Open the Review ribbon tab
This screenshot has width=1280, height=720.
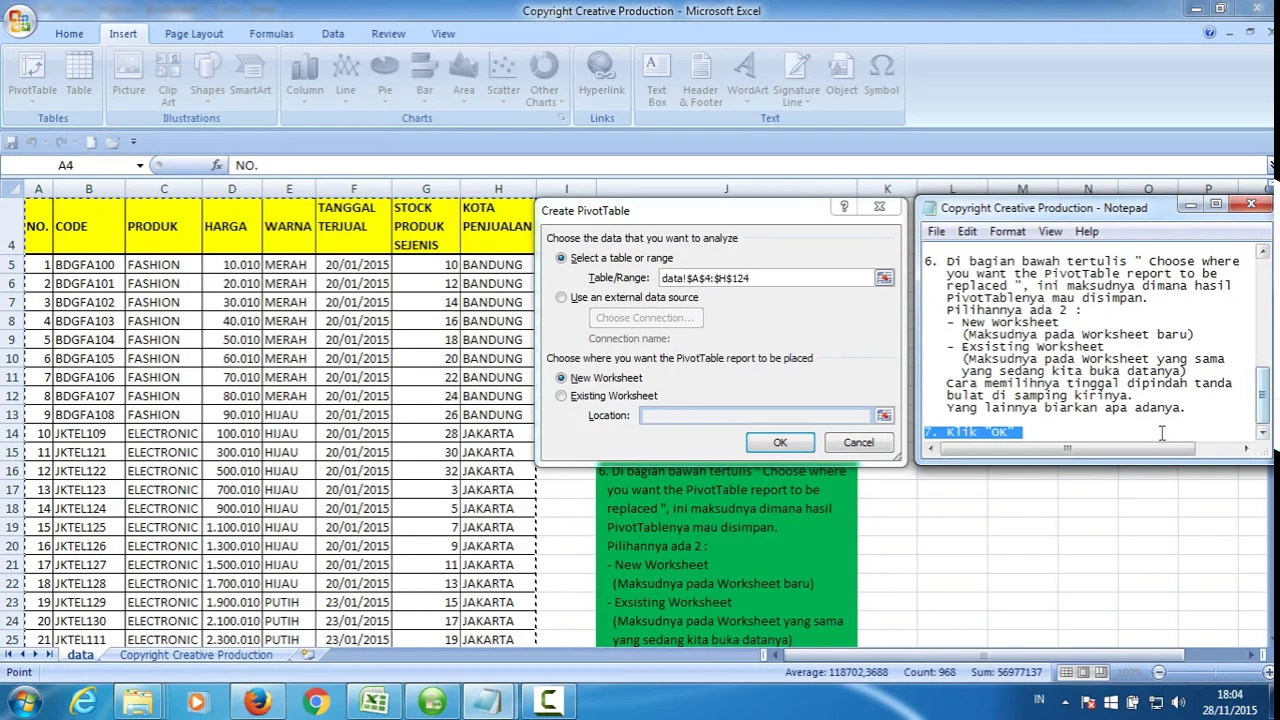388,34
